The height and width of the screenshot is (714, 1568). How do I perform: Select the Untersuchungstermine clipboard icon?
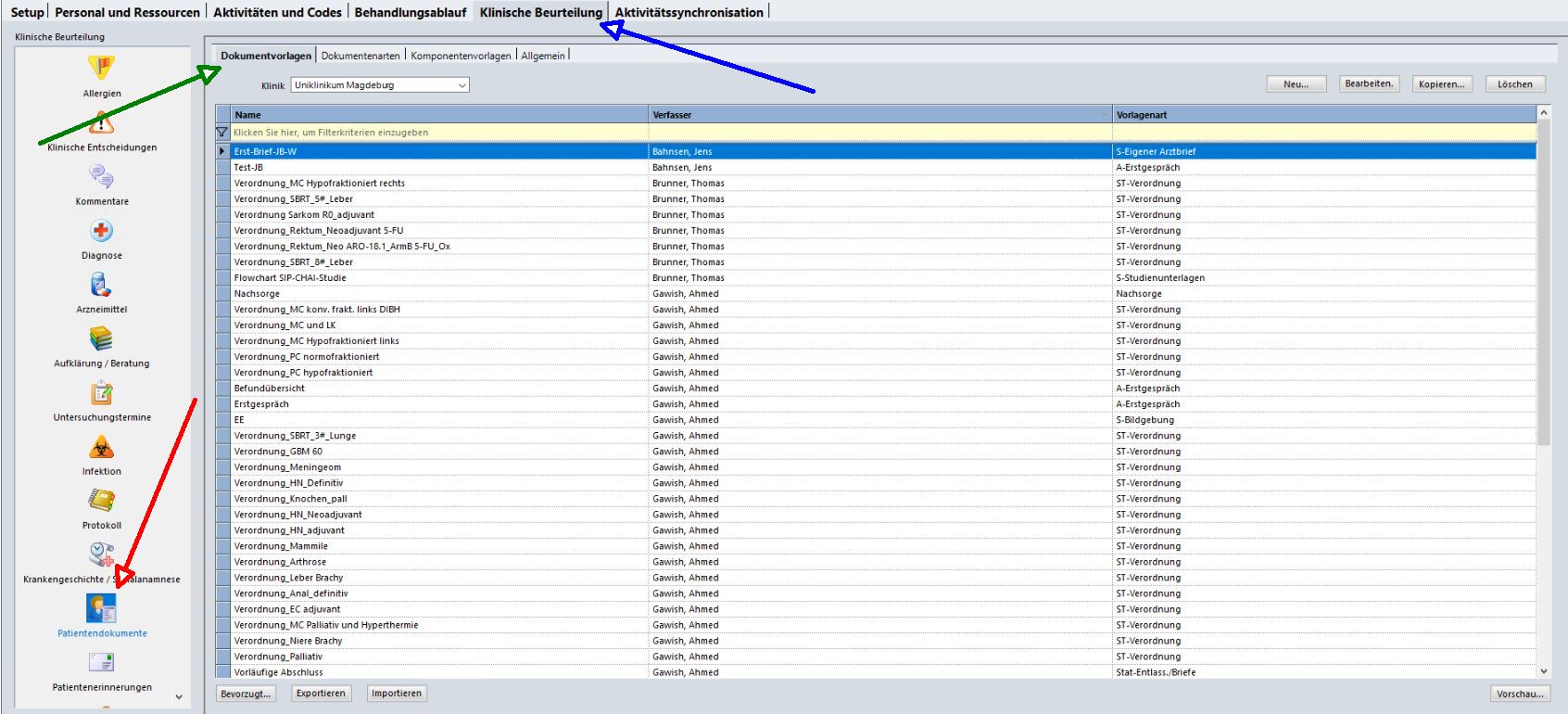(101, 393)
